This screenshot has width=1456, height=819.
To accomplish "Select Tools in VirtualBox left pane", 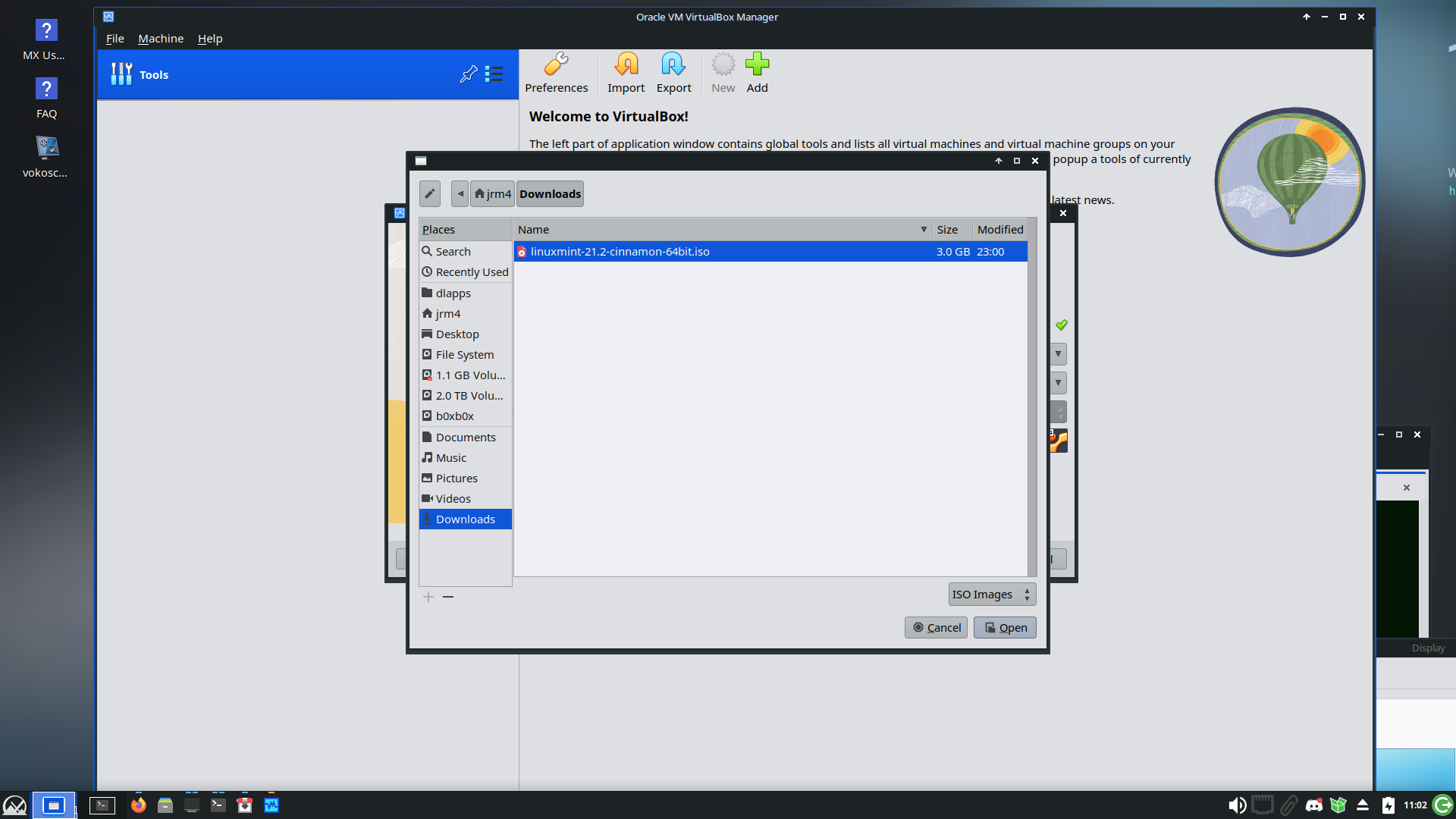I will point(307,74).
